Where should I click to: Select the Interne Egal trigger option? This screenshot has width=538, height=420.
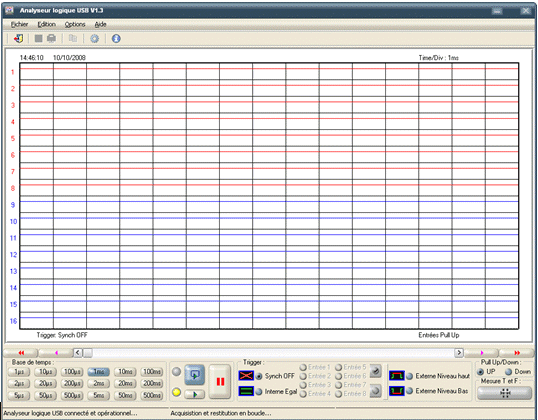click(259, 391)
